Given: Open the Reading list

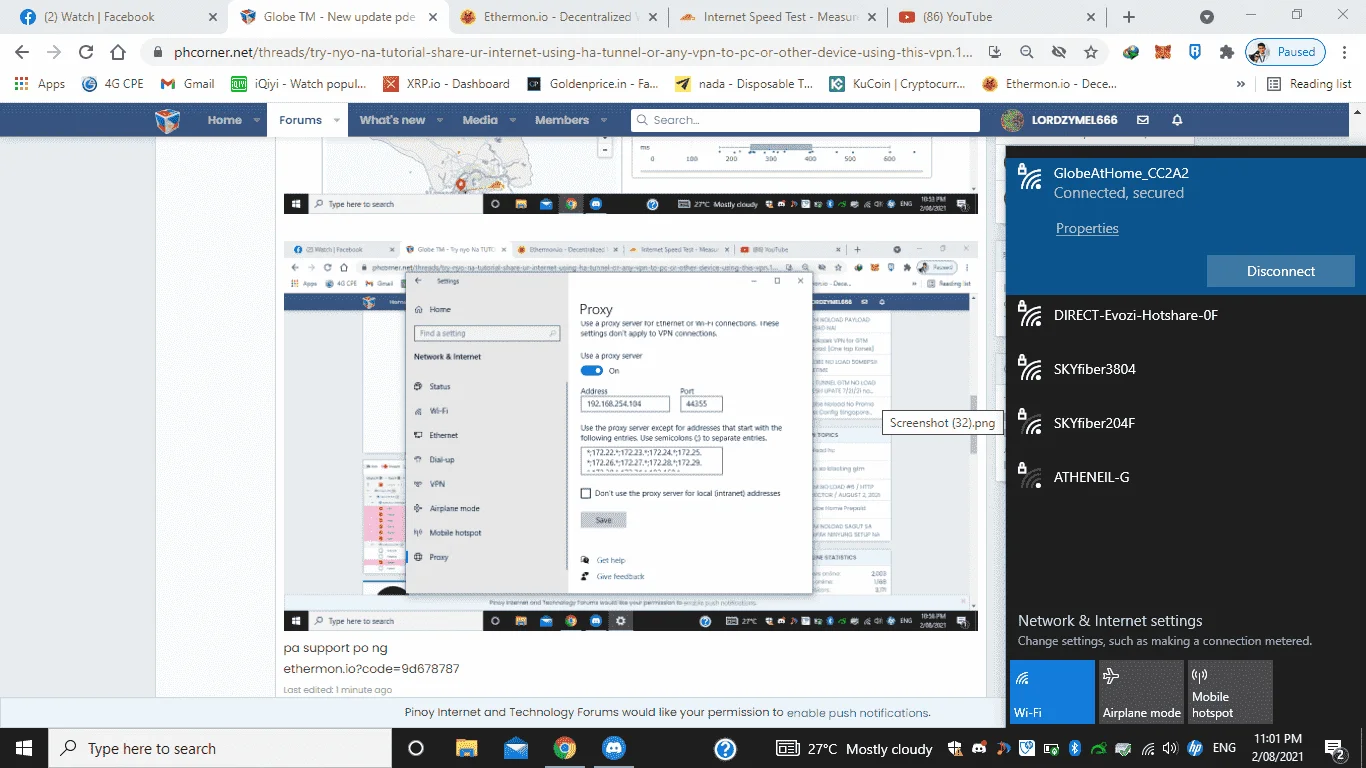Looking at the screenshot, I should pyautogui.click(x=1309, y=84).
